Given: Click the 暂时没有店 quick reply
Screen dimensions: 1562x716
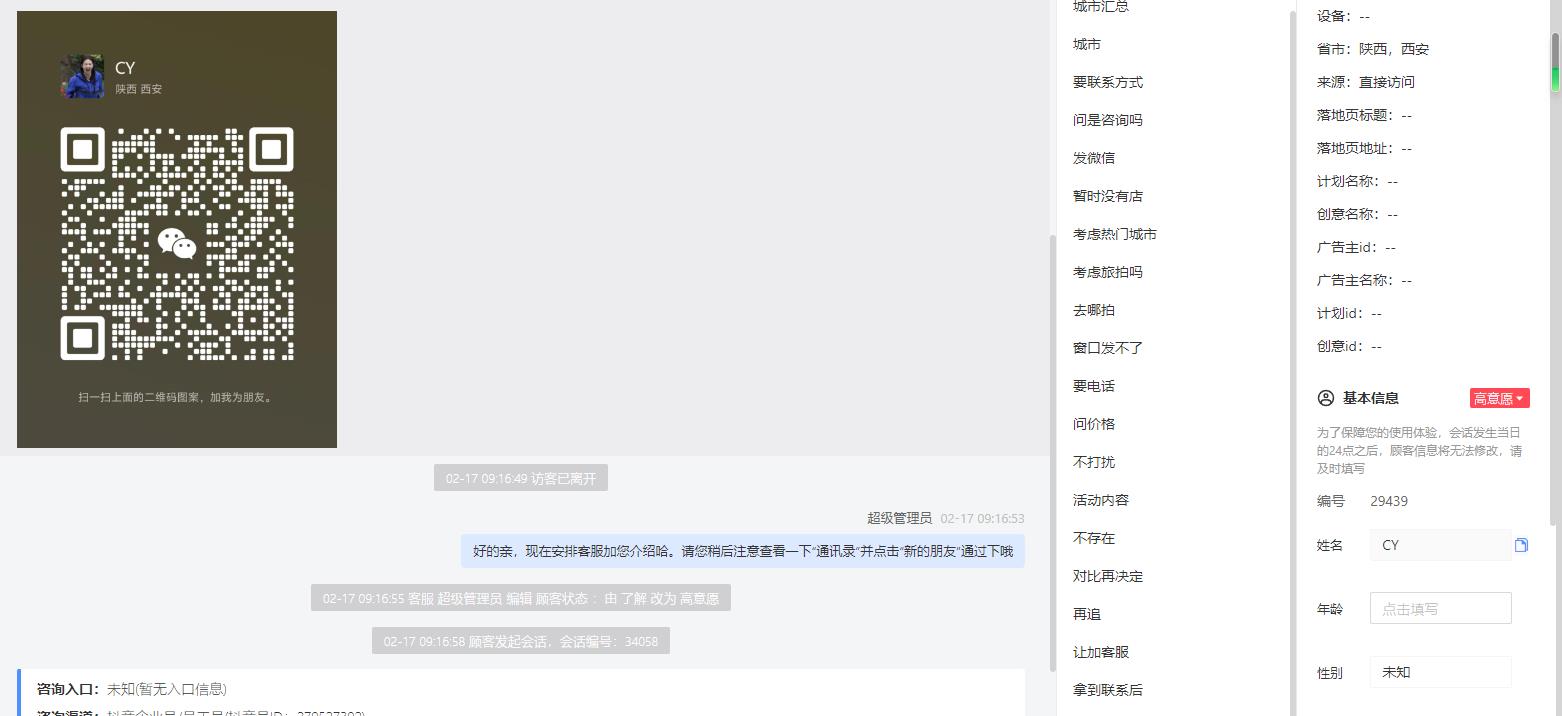Looking at the screenshot, I should (x=1108, y=196).
